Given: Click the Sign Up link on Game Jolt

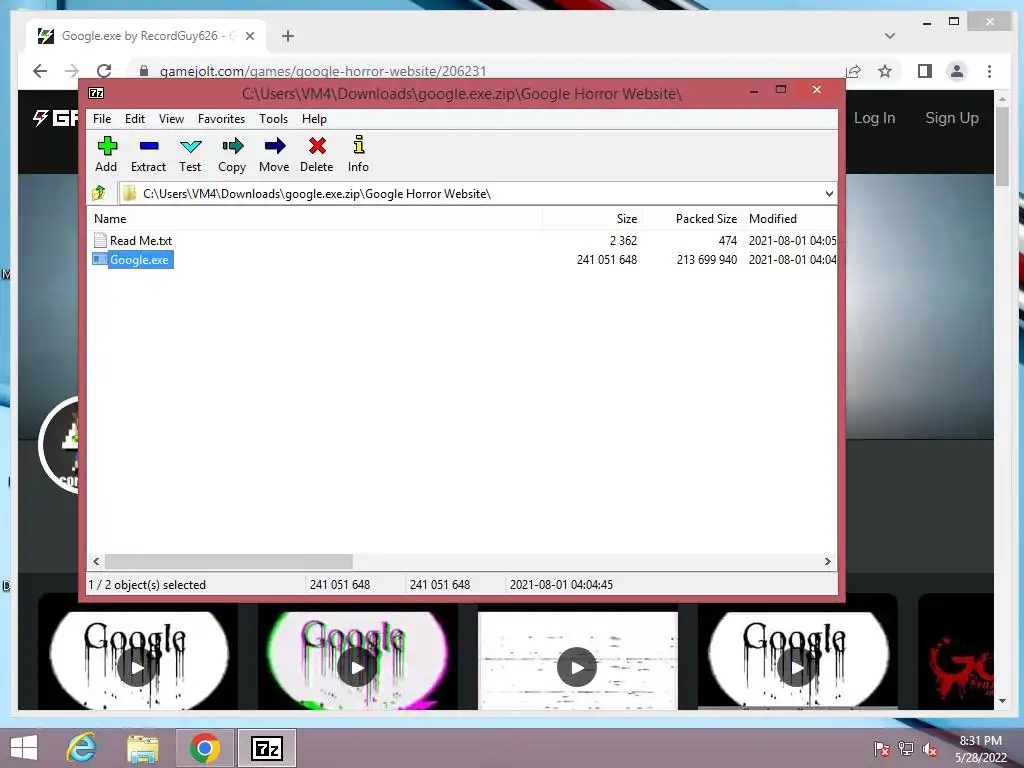Looking at the screenshot, I should (x=952, y=118).
